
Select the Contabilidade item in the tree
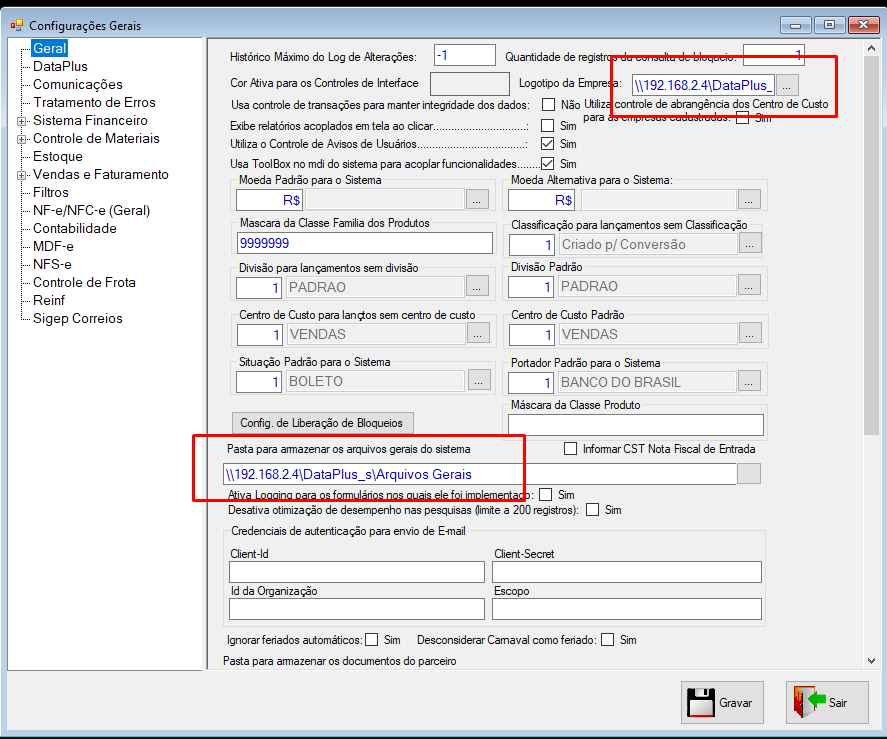coord(75,229)
